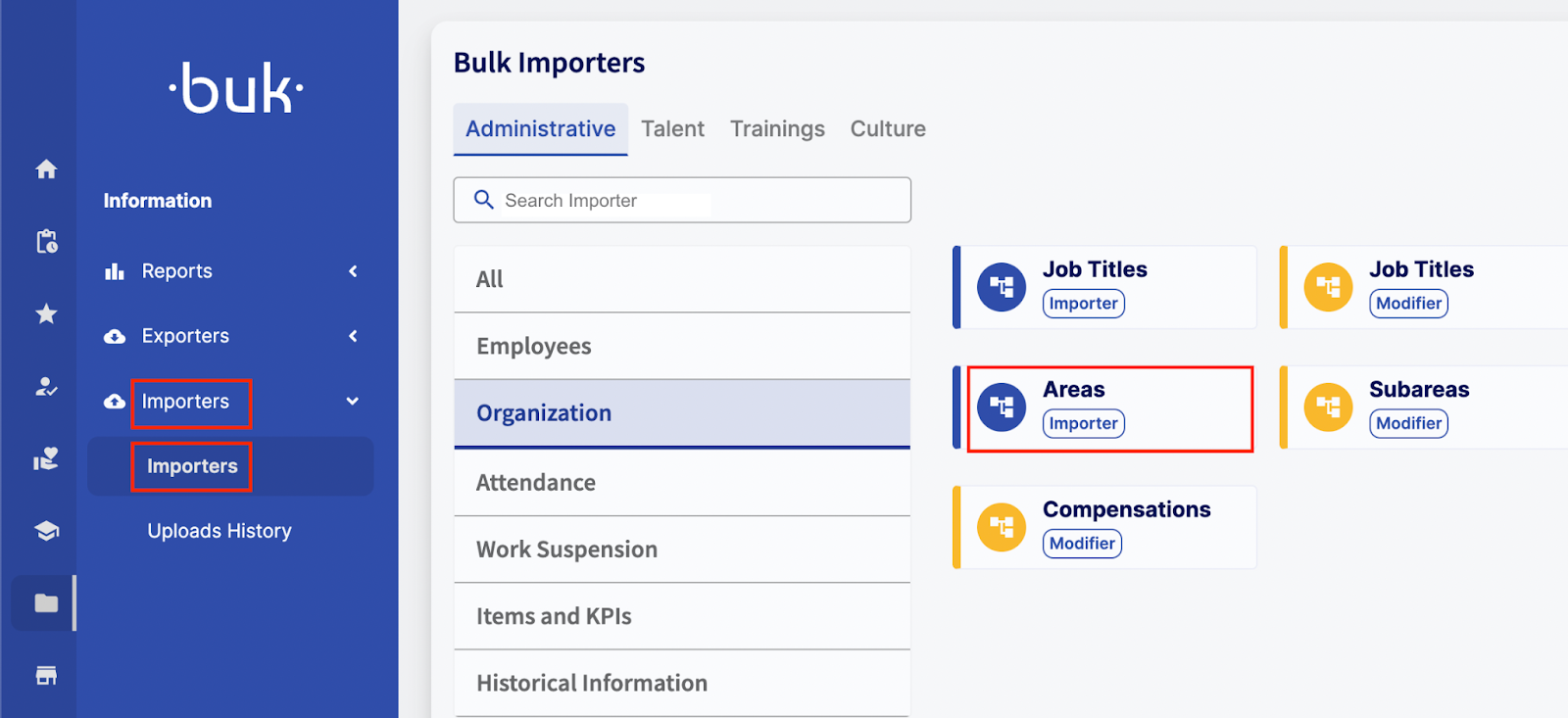Open the Areas Importer card
Viewport: 1568px width, 718px height.
click(x=1107, y=407)
